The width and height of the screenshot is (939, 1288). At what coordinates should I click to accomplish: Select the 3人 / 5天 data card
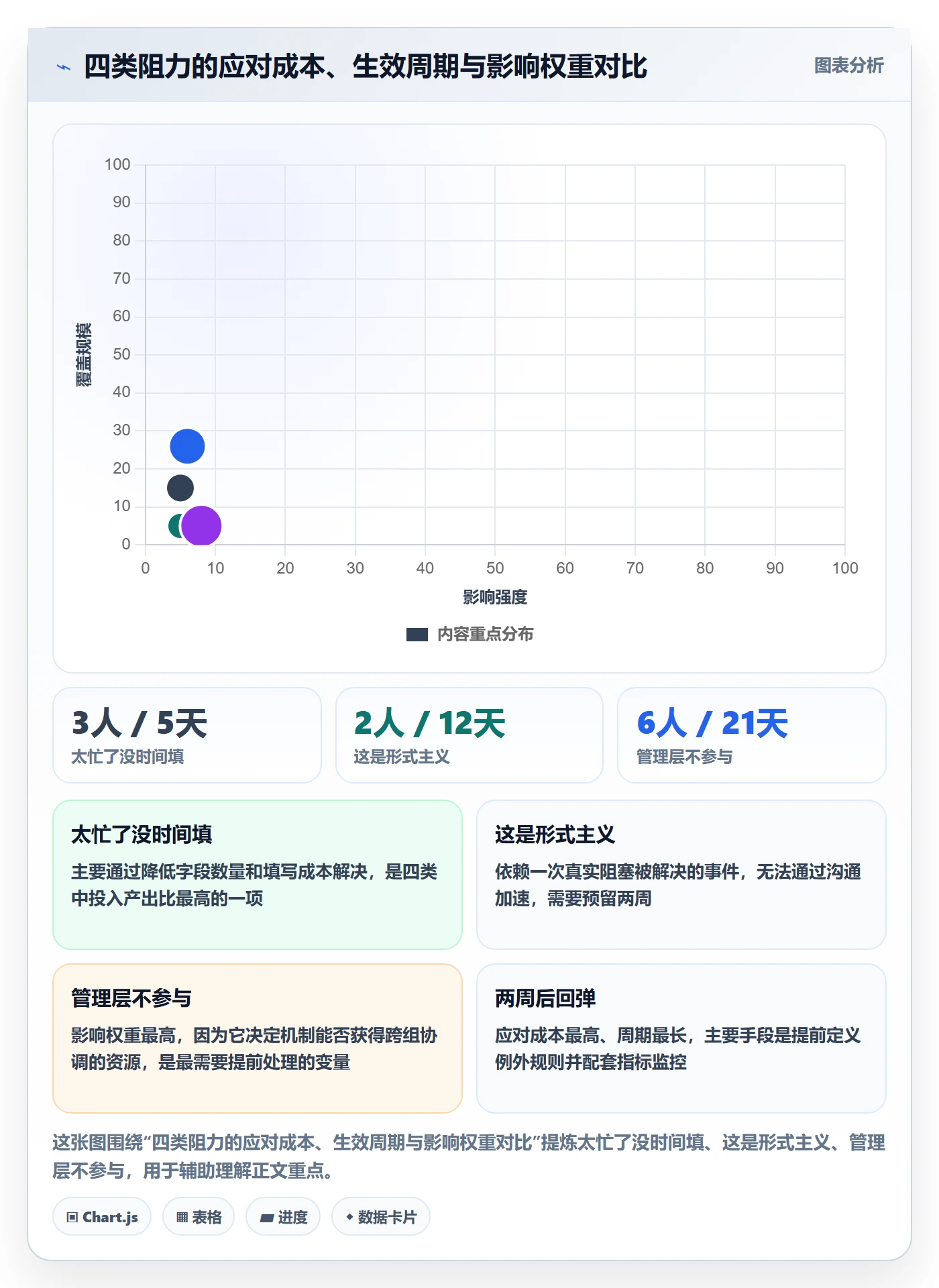click(187, 735)
